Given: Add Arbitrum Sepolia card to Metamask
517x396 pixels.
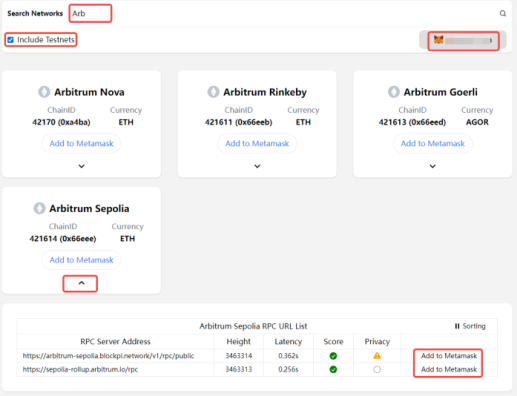Looking at the screenshot, I should point(81,260).
